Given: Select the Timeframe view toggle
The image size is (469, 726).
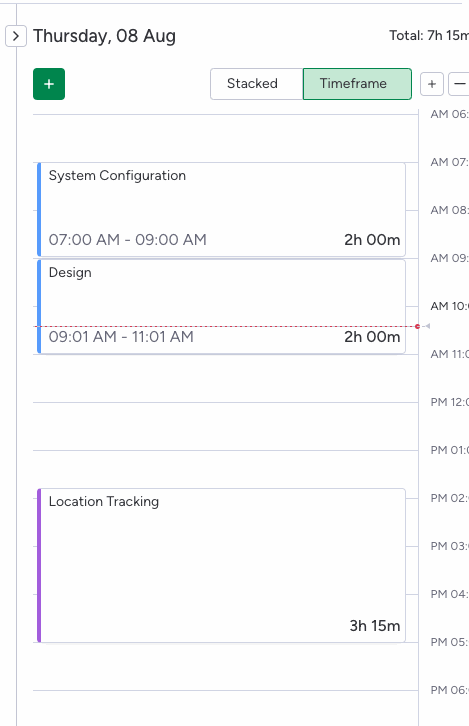Looking at the screenshot, I should point(357,84).
